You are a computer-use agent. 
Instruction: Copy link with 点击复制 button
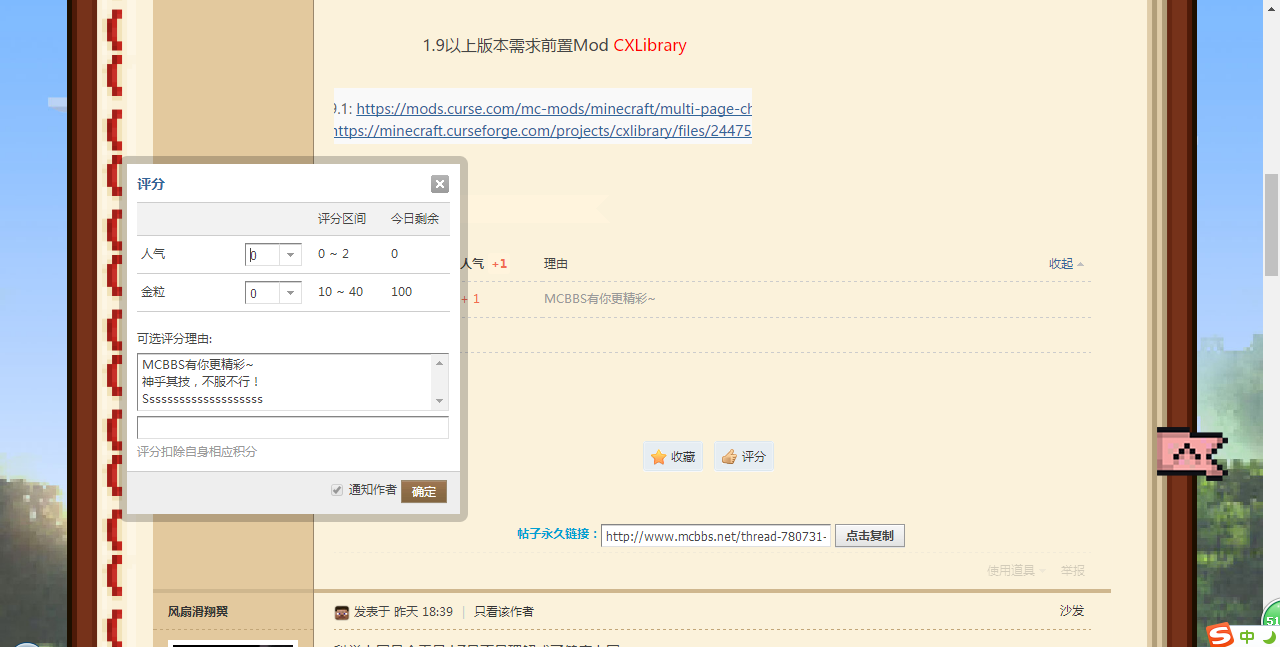point(869,536)
